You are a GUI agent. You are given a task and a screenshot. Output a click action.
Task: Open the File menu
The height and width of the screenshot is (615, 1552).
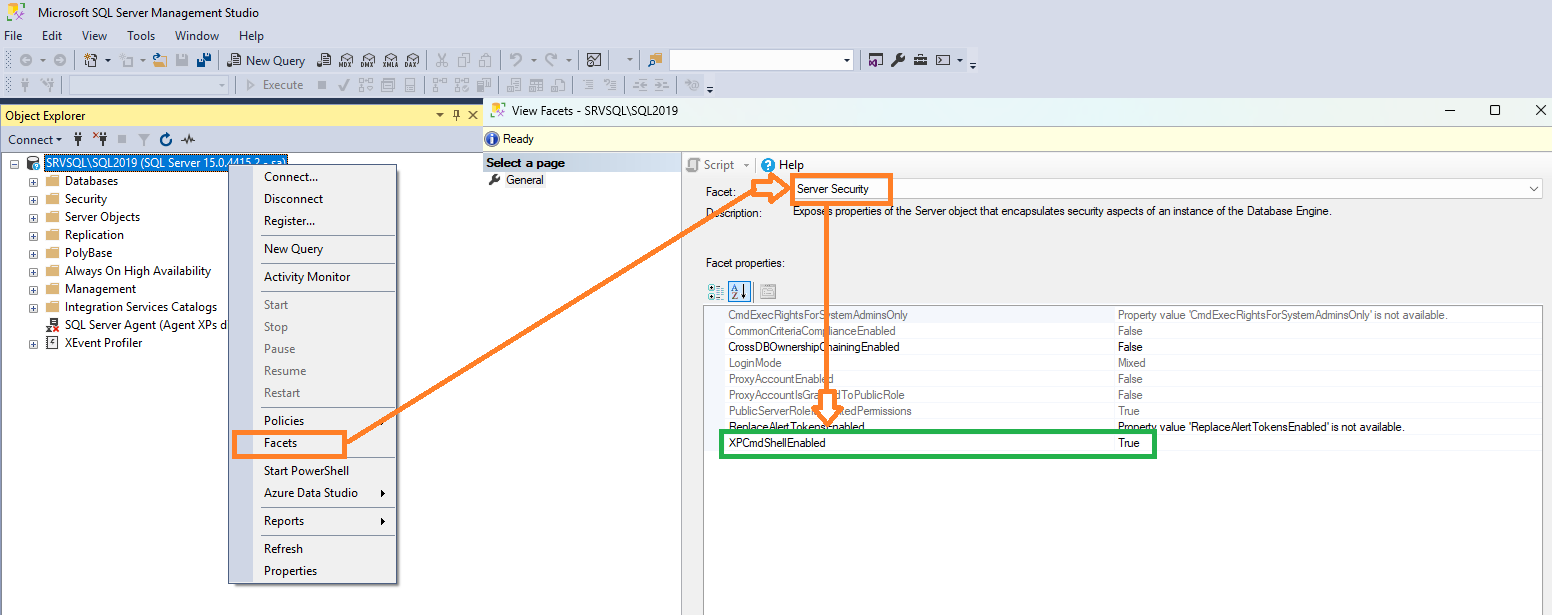13,36
